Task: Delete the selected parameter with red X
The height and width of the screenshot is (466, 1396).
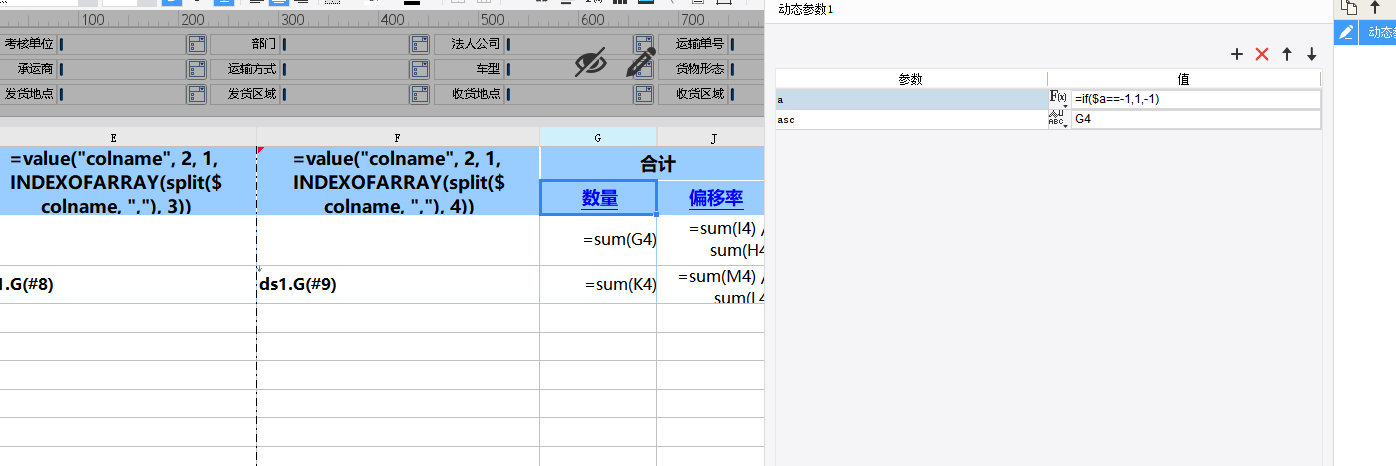Action: tap(1262, 54)
